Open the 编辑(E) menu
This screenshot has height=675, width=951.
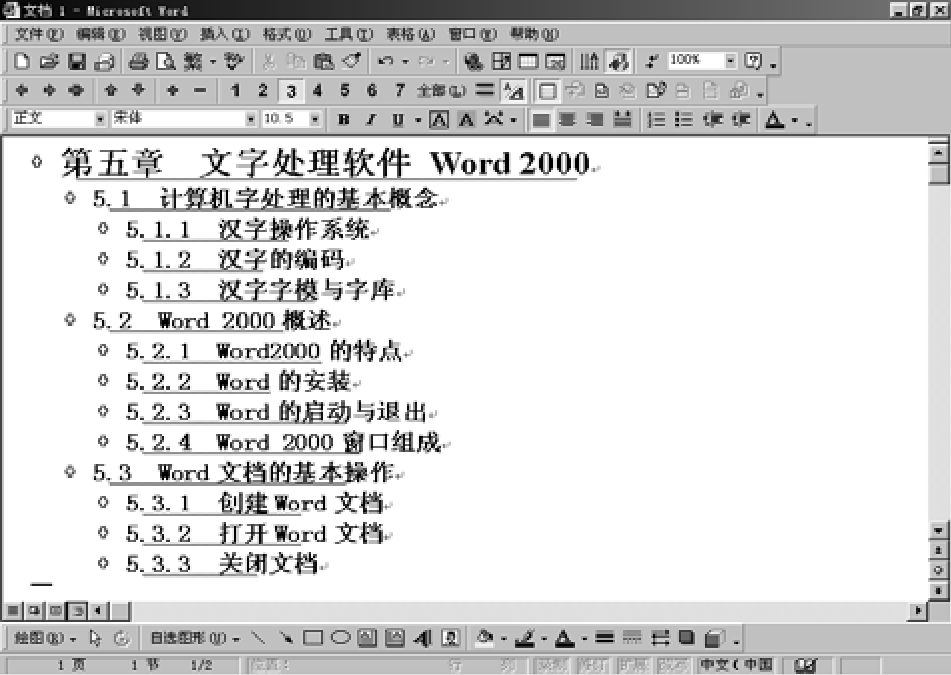click(x=101, y=34)
